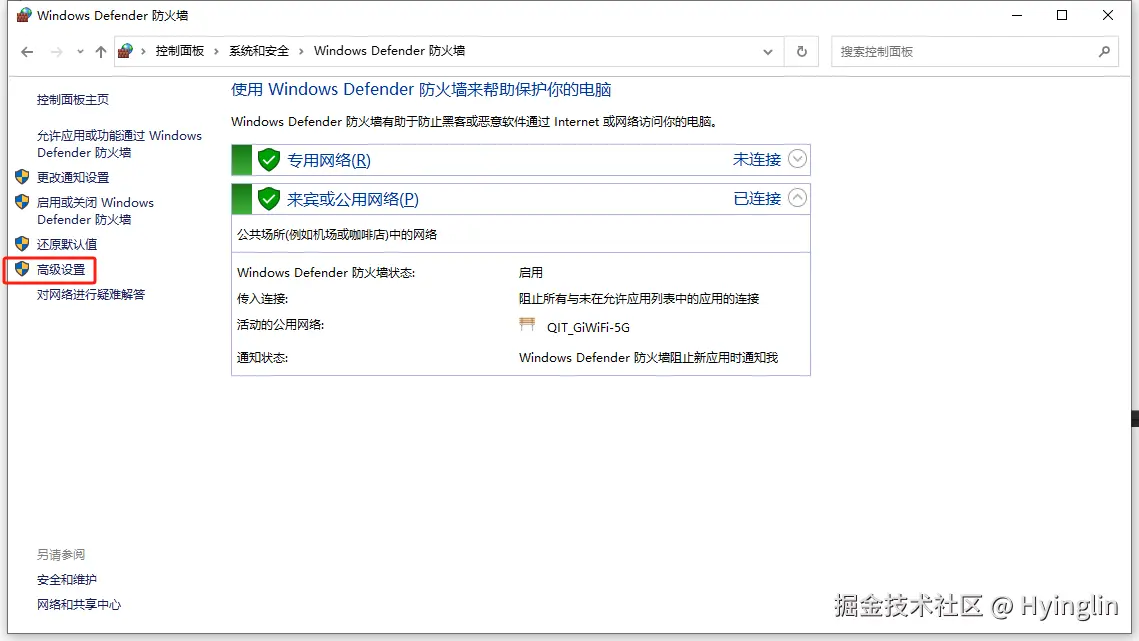
Task: Minimize the Windows Defender 防火墙 window
Action: click(x=1017, y=15)
